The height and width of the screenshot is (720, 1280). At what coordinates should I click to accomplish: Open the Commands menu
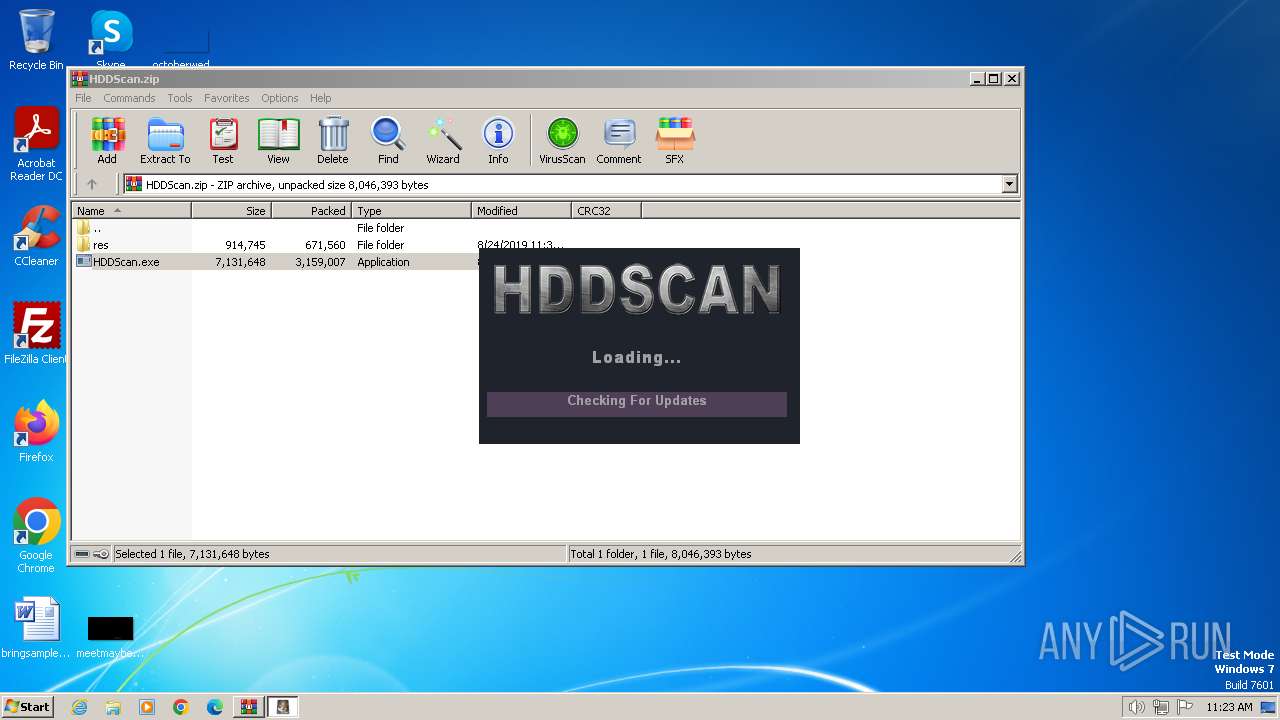click(x=129, y=98)
